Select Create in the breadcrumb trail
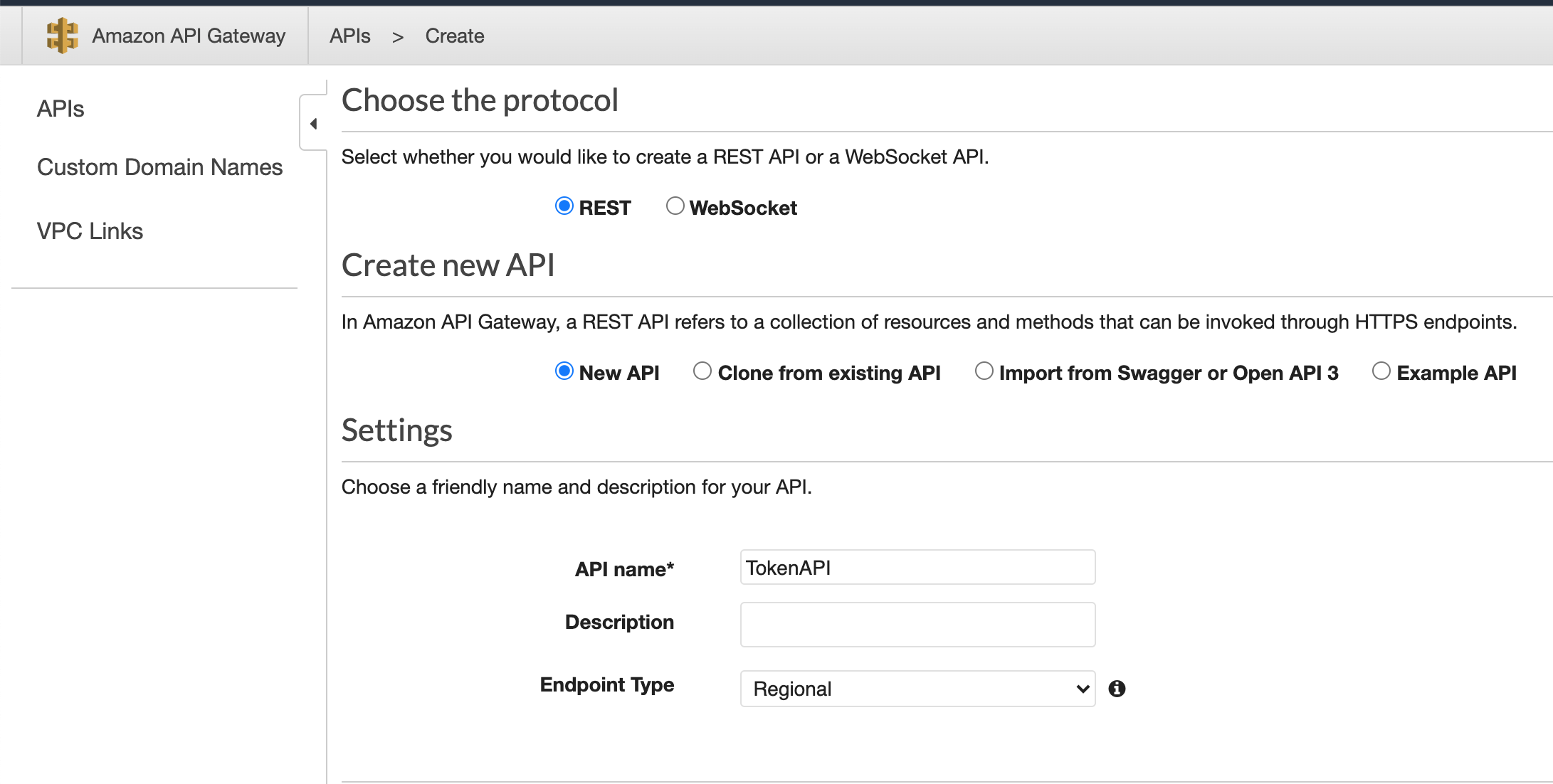 pos(454,36)
